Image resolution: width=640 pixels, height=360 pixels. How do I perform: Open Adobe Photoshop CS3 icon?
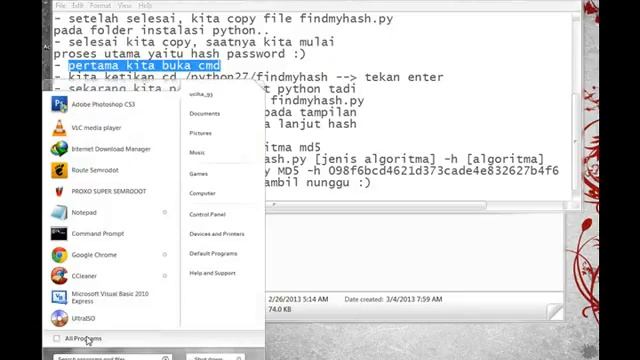[x=59, y=104]
